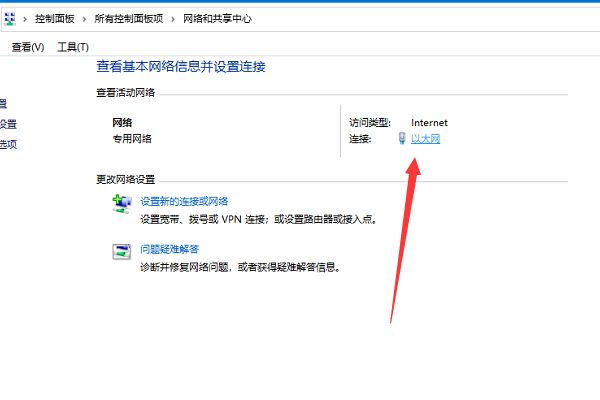The width and height of the screenshot is (600, 400).
Task: Open the 查看(V) menu
Action: 28,47
